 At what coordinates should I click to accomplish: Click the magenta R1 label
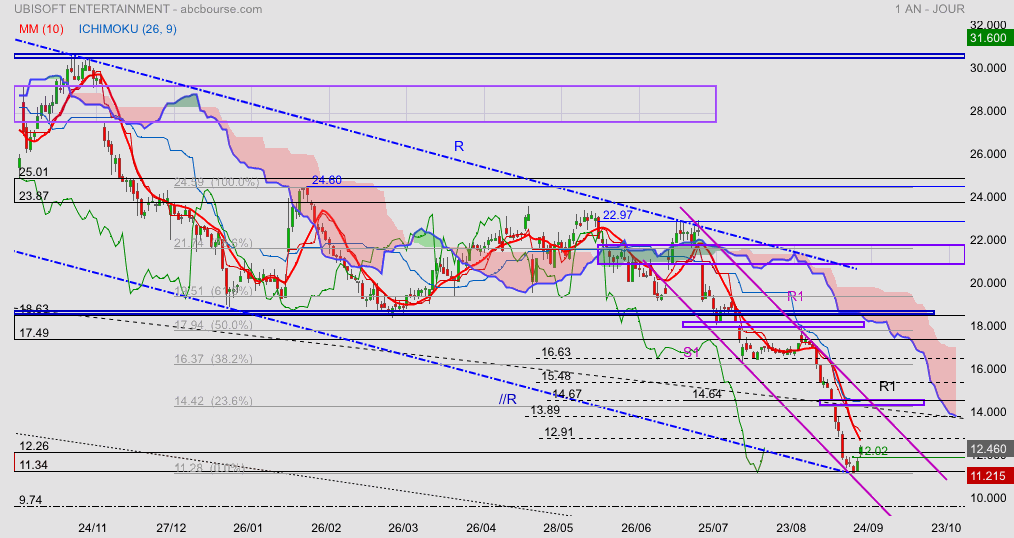795,297
